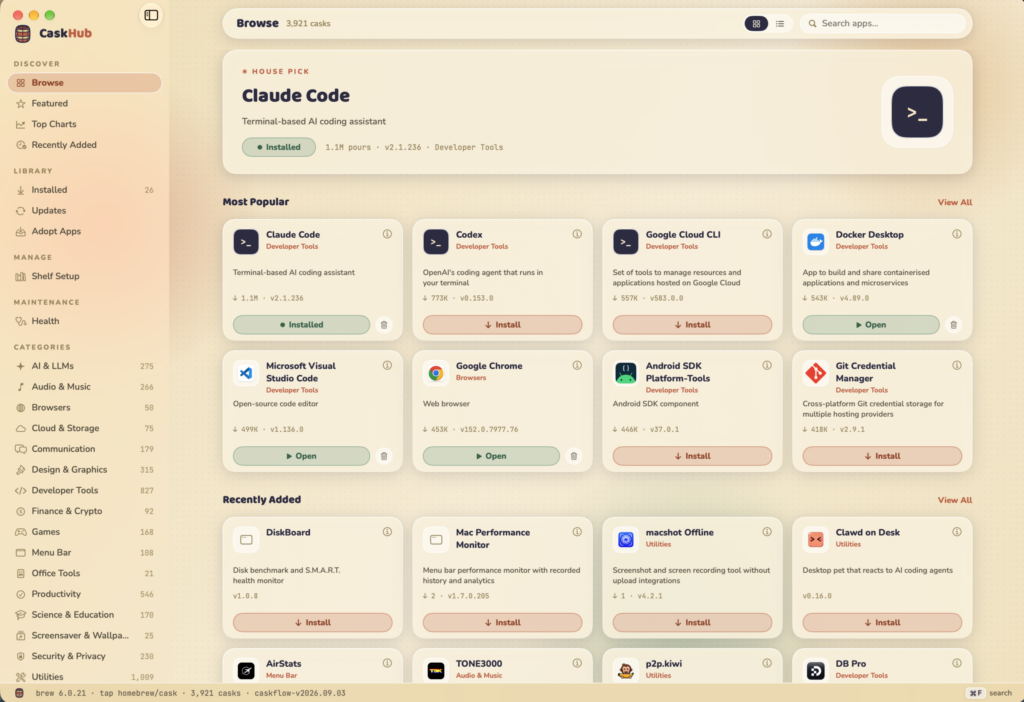Screen dimensions: 1024x702
Task: Select Finance & Crypto category
Action: pos(85,511)
